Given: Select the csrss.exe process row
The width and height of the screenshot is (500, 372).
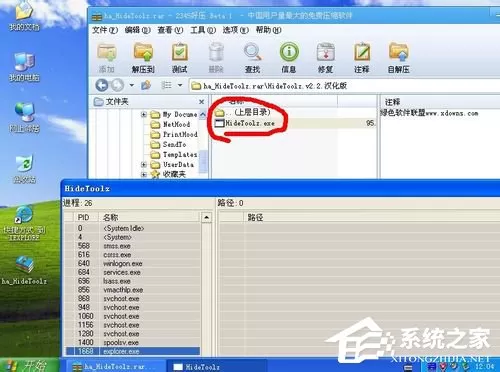Looking at the screenshot, I should 133,255.
